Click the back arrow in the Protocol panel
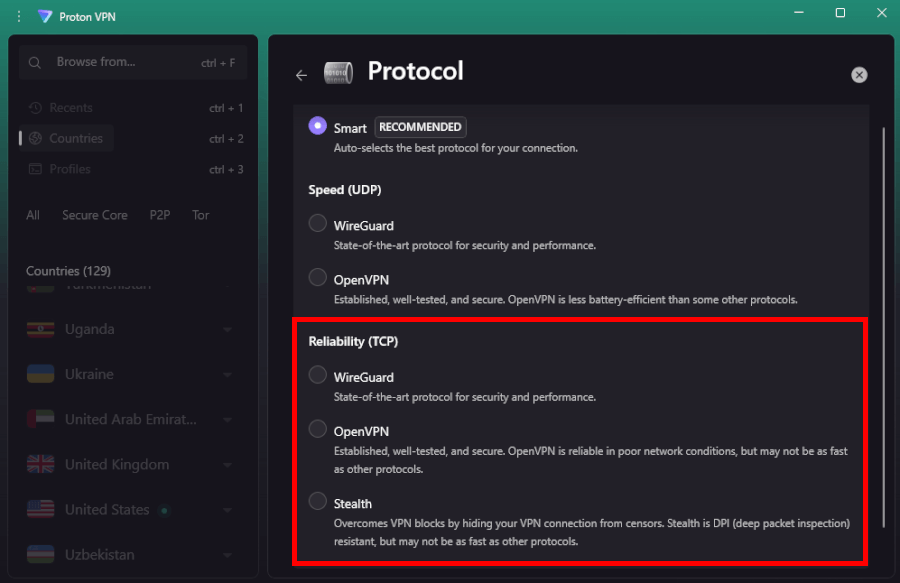 (301, 74)
